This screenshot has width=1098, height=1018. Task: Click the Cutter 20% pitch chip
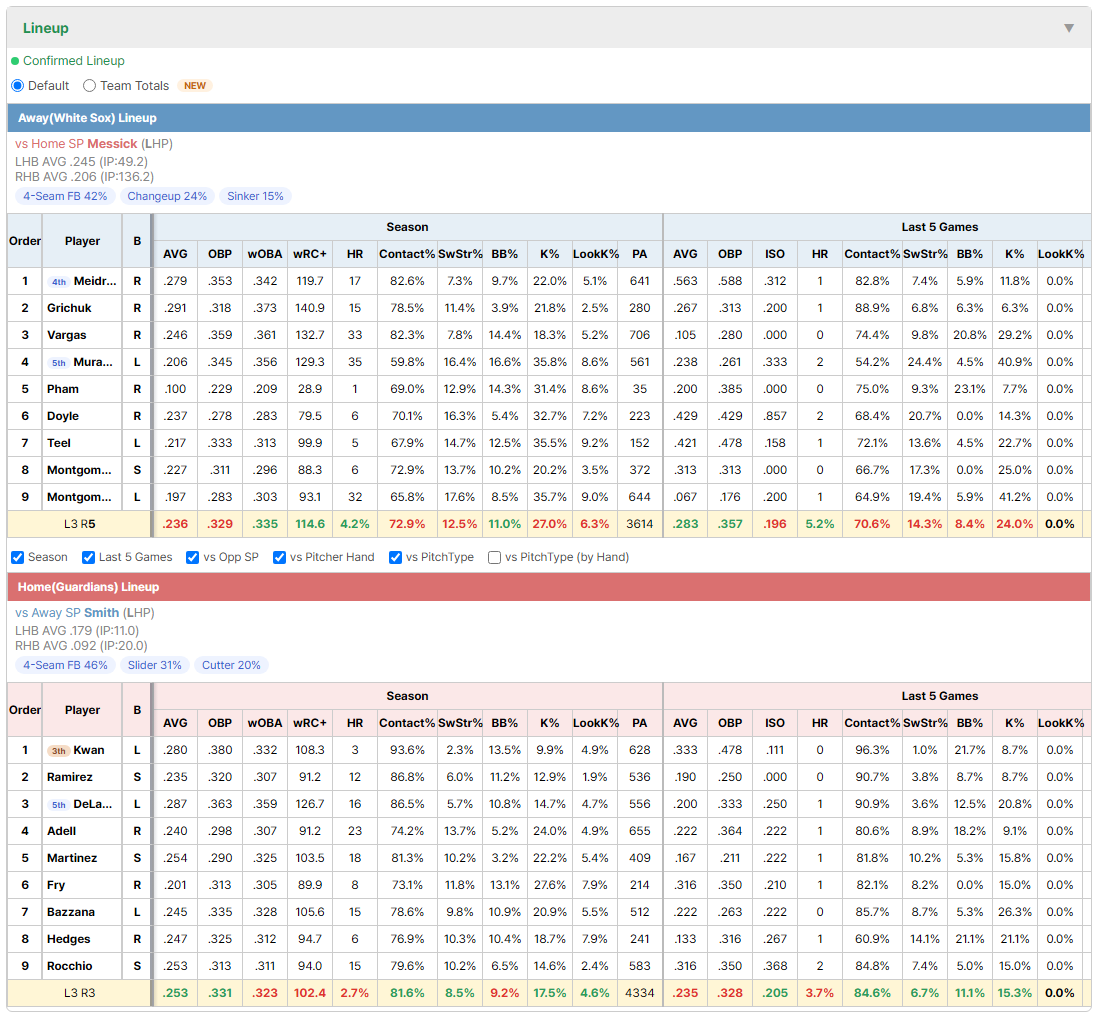[231, 665]
